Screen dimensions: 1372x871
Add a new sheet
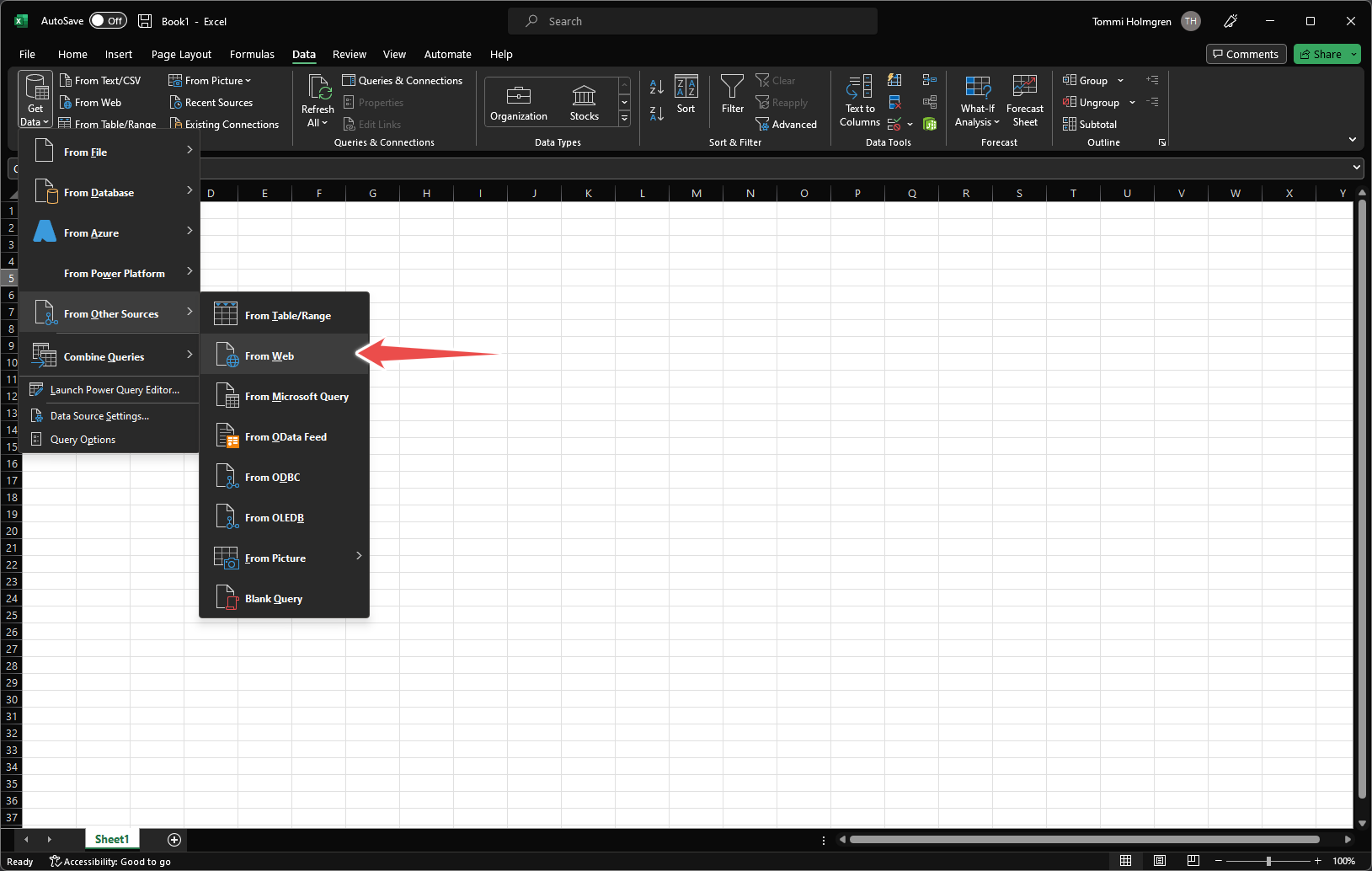click(x=174, y=839)
